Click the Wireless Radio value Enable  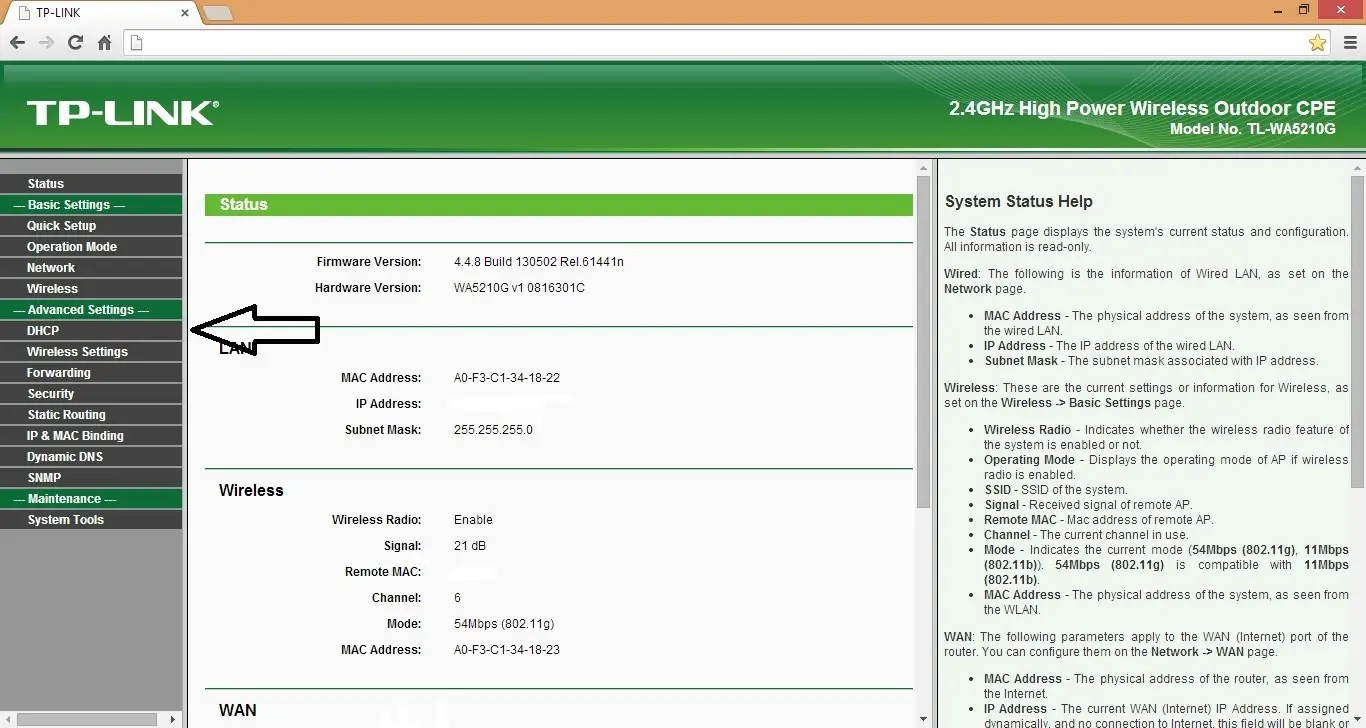click(x=473, y=520)
